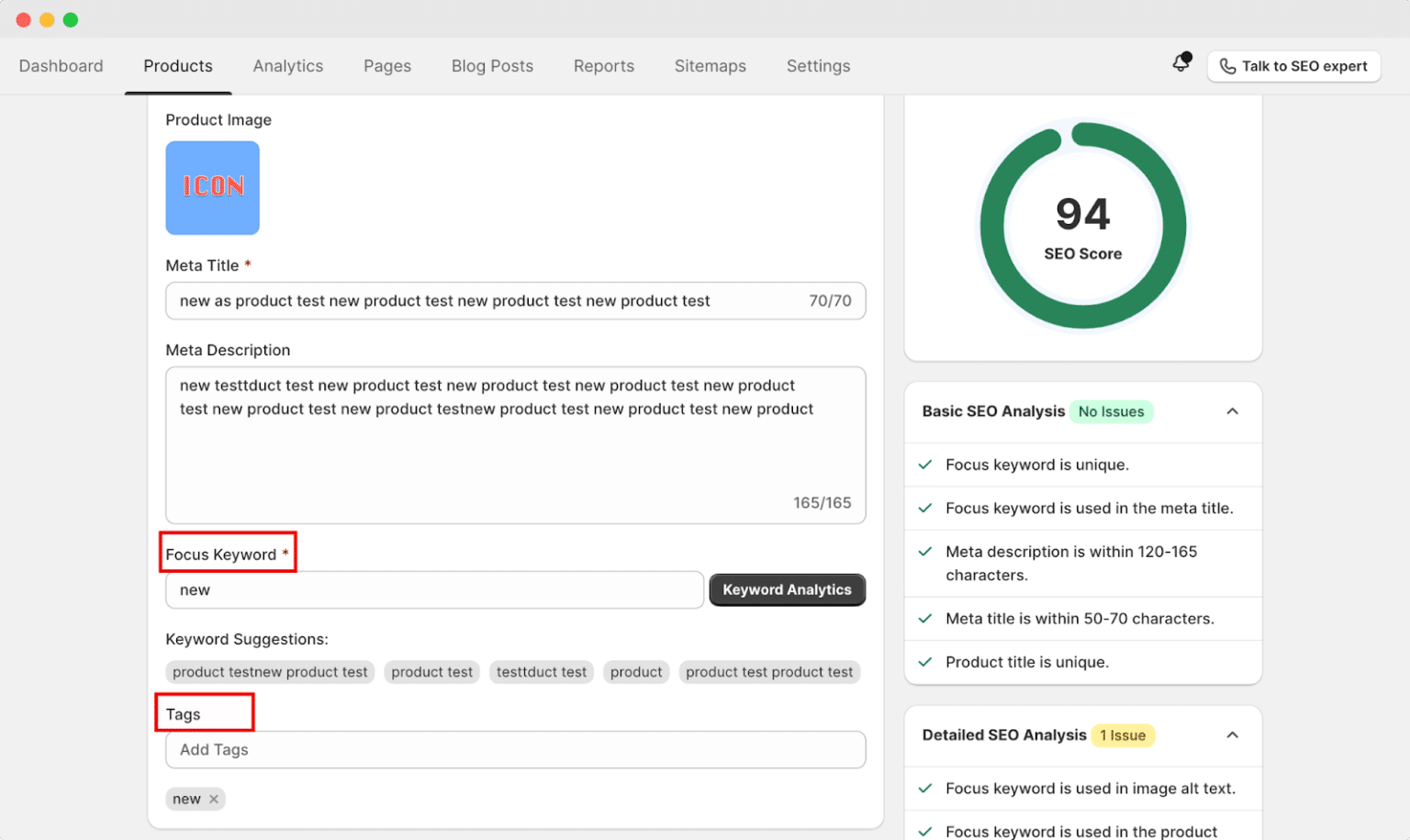Remove the 'new' tag using its x icon
This screenshot has width=1410, height=840.
point(213,799)
